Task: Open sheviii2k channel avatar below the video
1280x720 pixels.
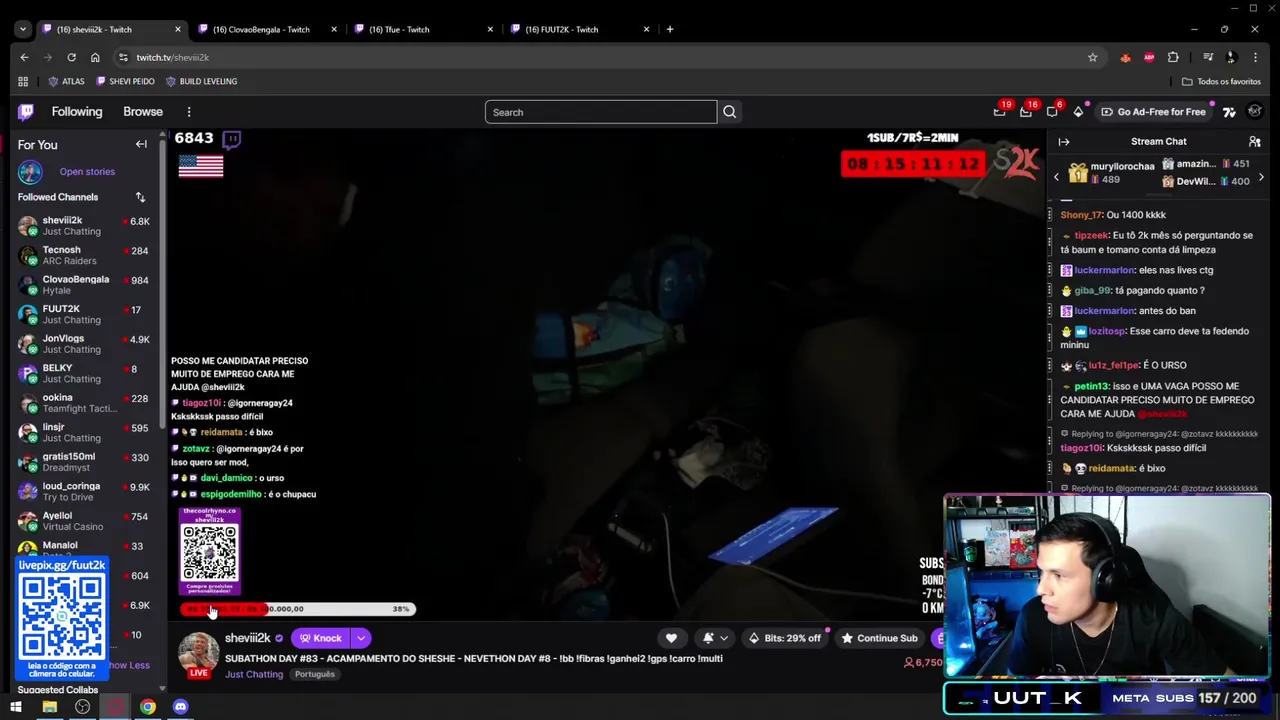Action: click(x=198, y=652)
